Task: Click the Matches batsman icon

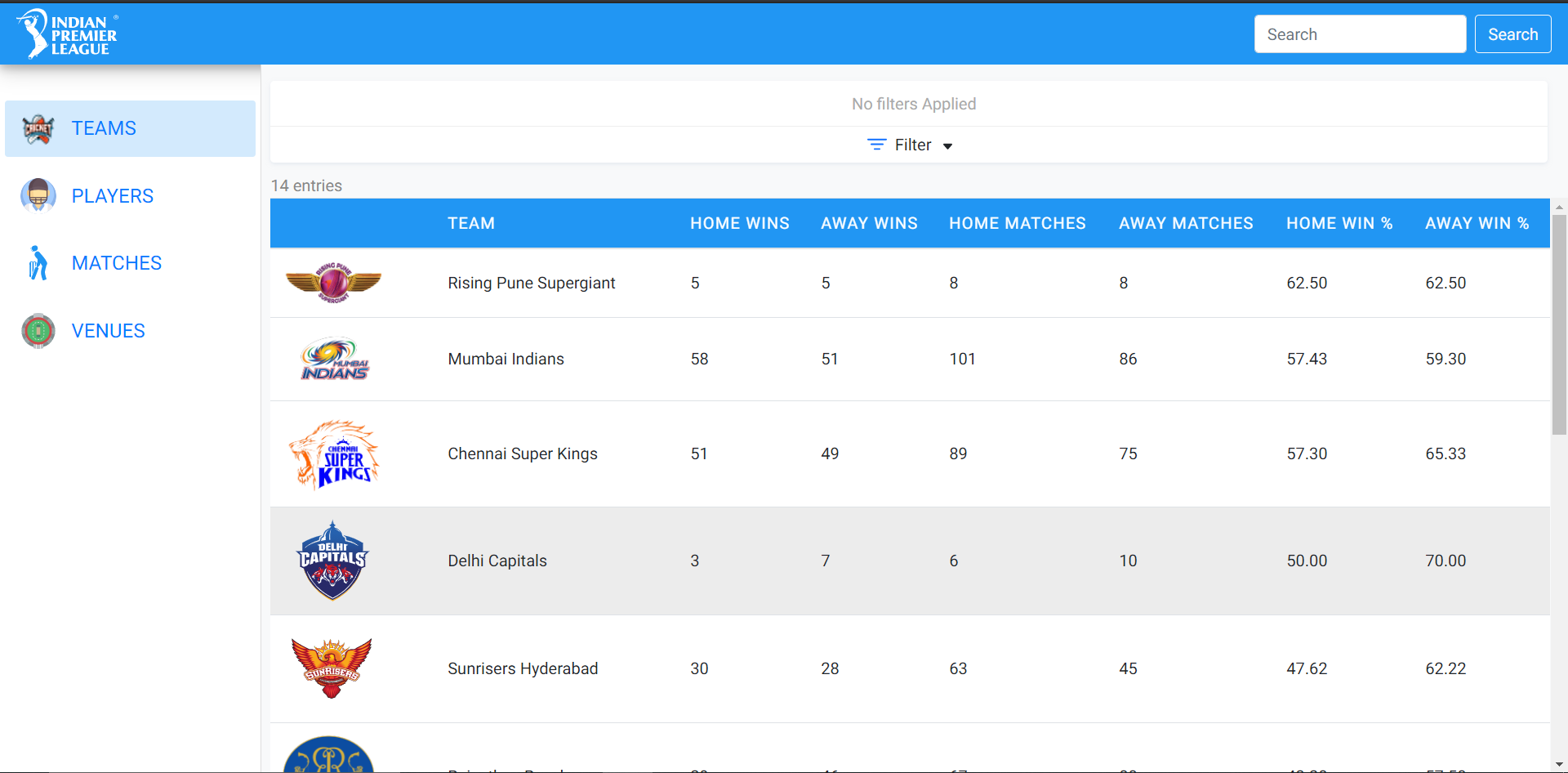Action: pyautogui.click(x=38, y=263)
